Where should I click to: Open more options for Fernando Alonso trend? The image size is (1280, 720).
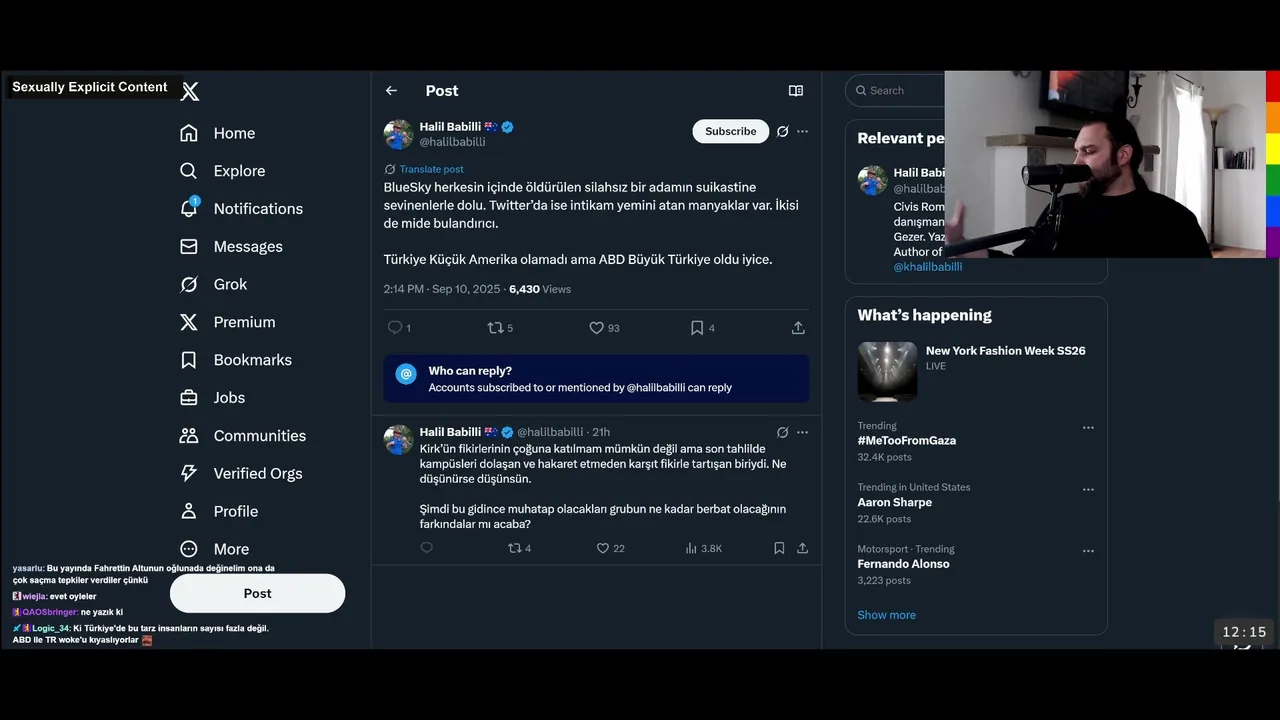pyautogui.click(x=1088, y=551)
